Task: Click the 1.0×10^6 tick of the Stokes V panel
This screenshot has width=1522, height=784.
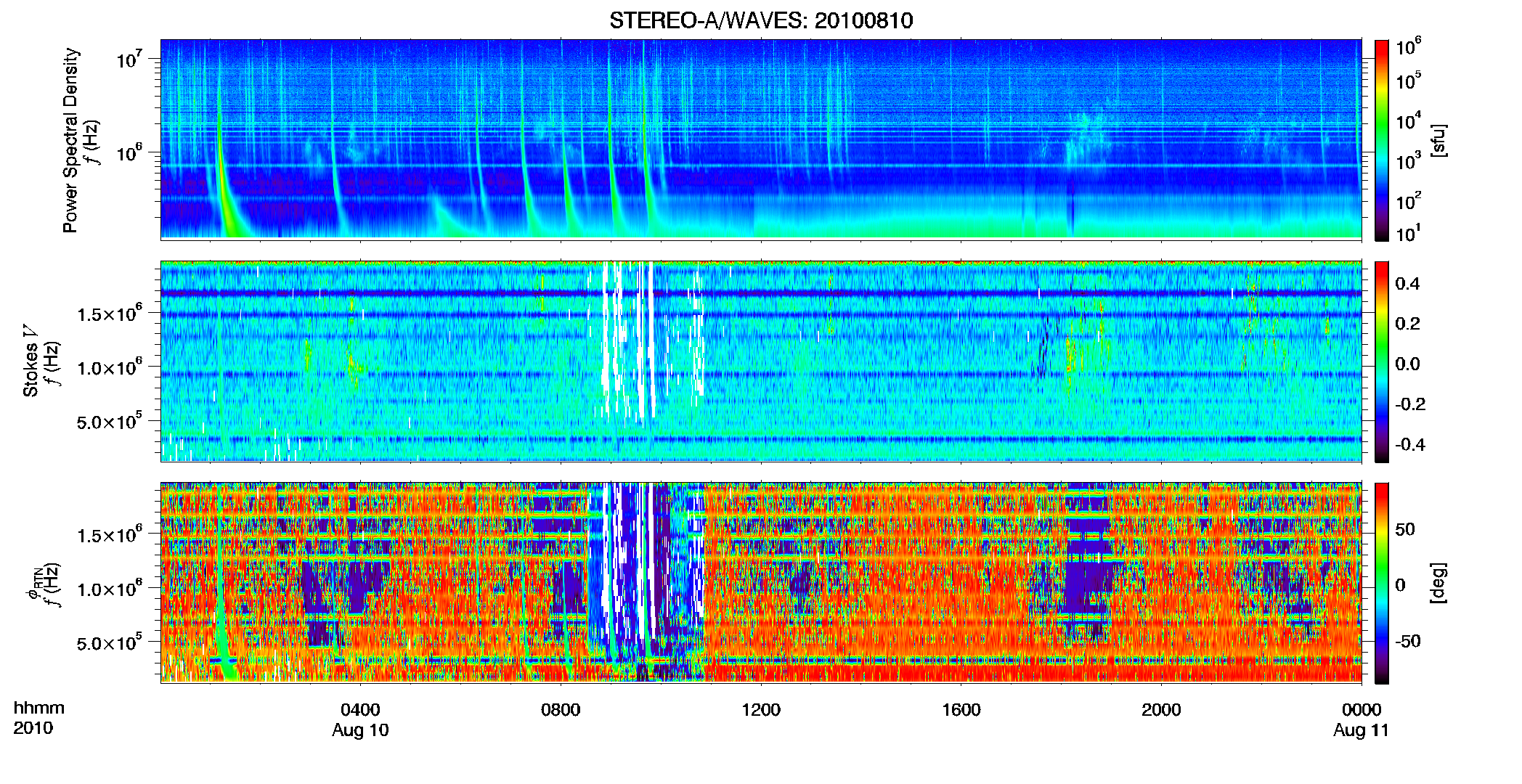Action: tap(109, 367)
